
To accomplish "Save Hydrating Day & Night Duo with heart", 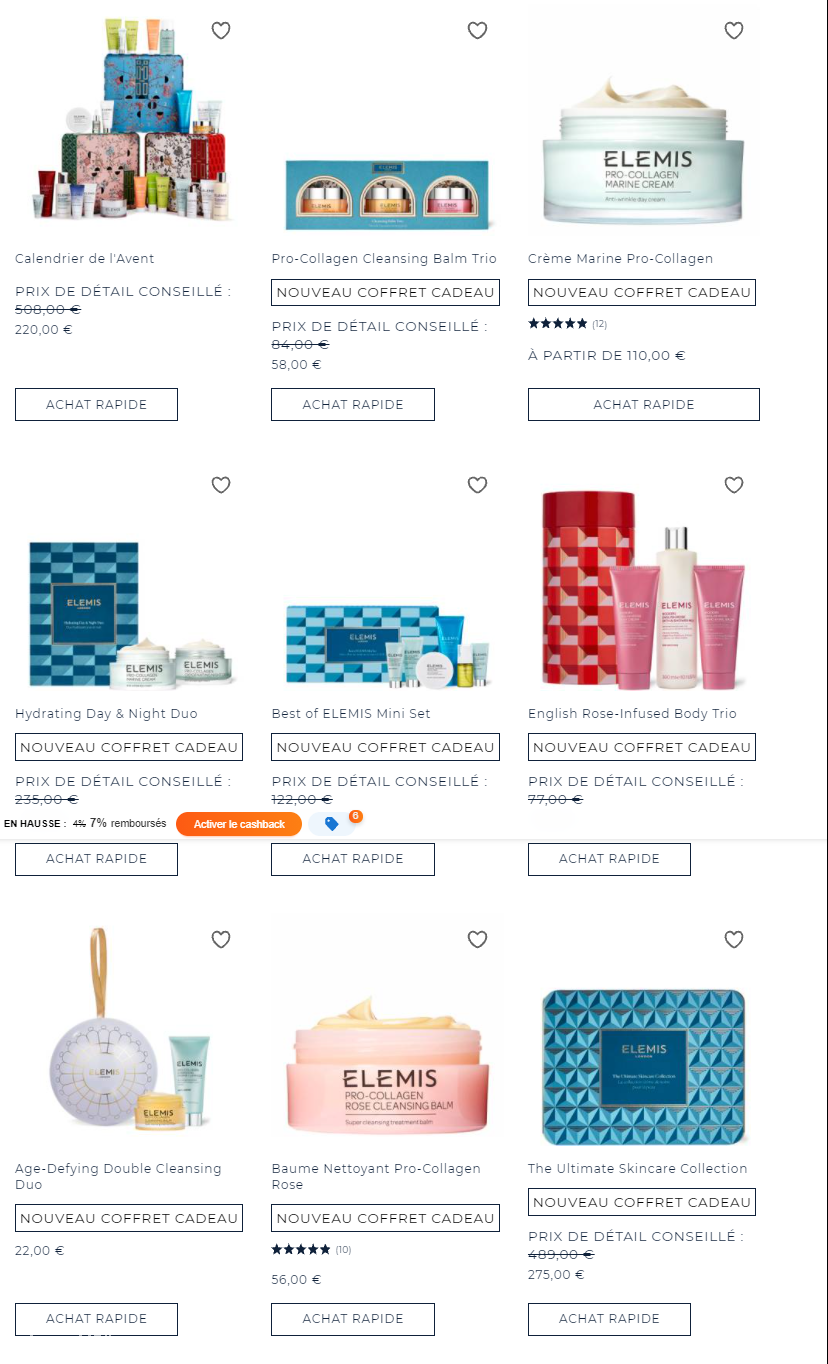I will coord(221,485).
